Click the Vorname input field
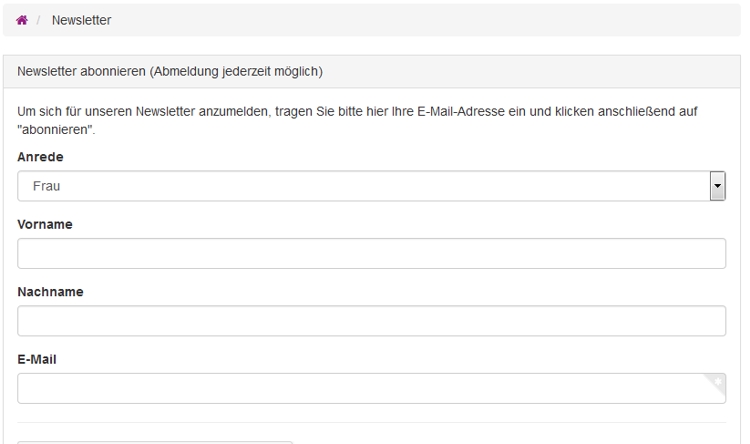 coord(371,254)
